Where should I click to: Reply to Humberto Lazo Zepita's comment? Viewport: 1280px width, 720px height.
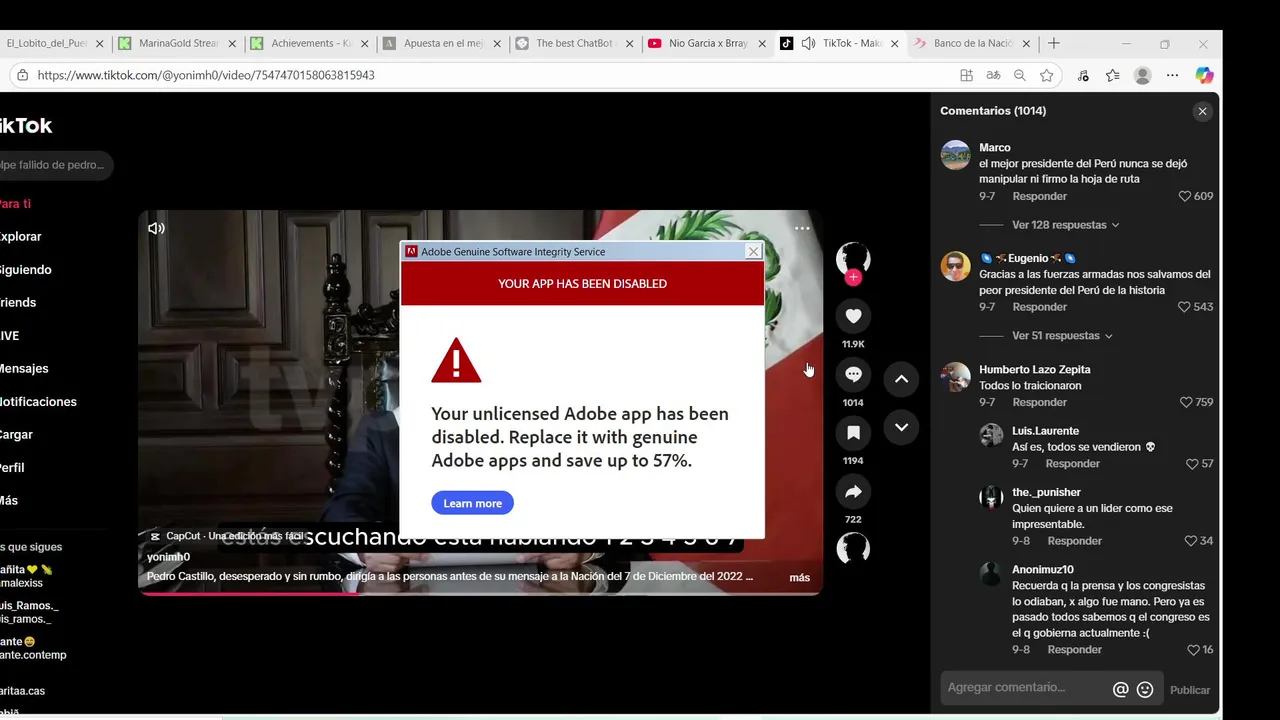coord(1039,402)
